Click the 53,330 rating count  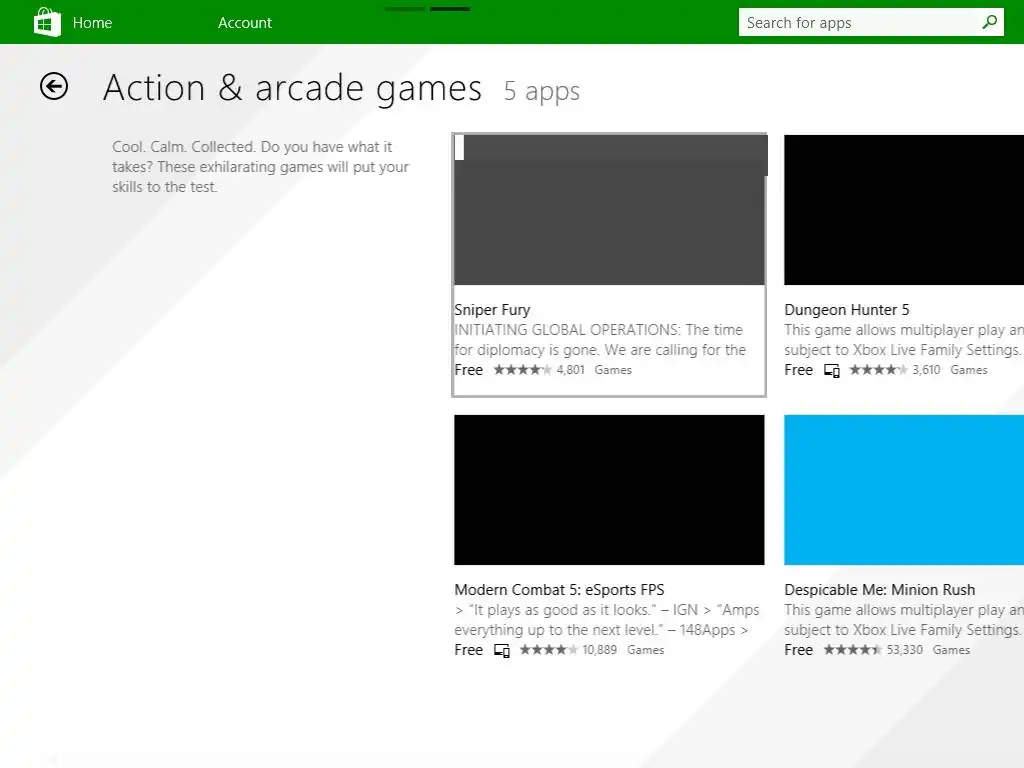point(904,650)
